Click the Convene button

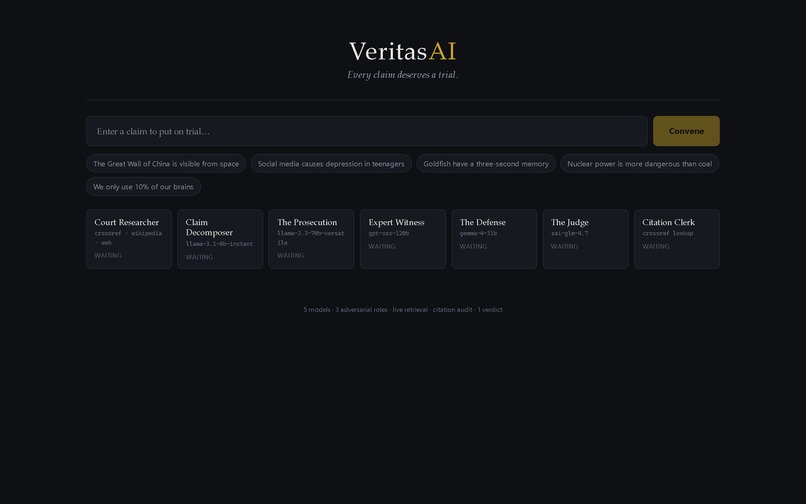click(686, 131)
